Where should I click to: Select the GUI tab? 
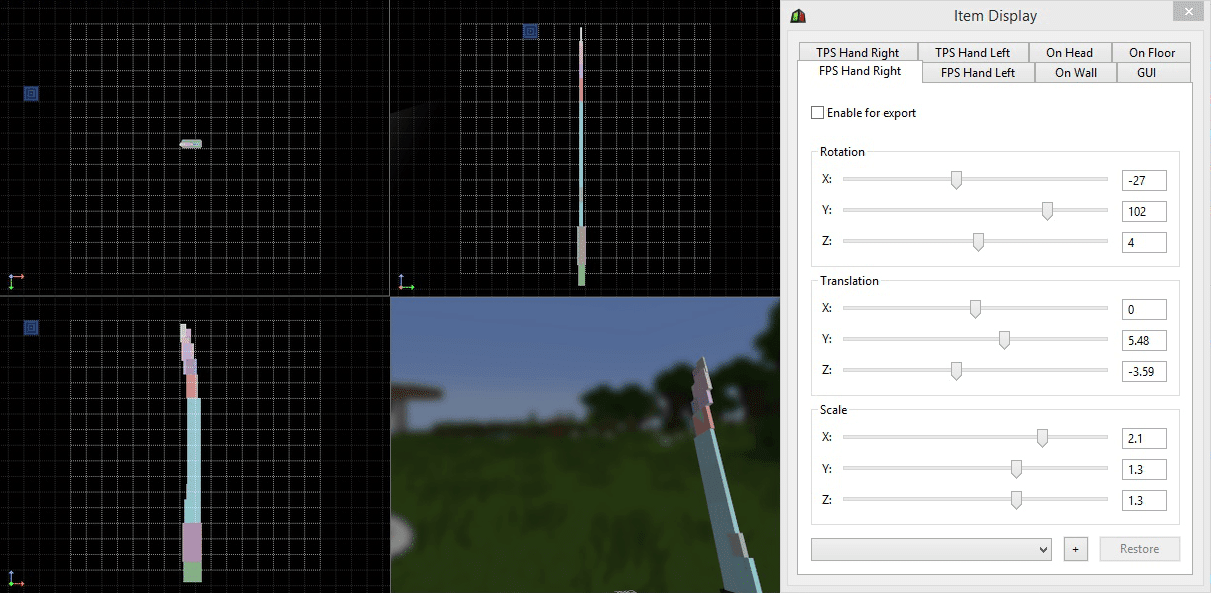click(1146, 72)
